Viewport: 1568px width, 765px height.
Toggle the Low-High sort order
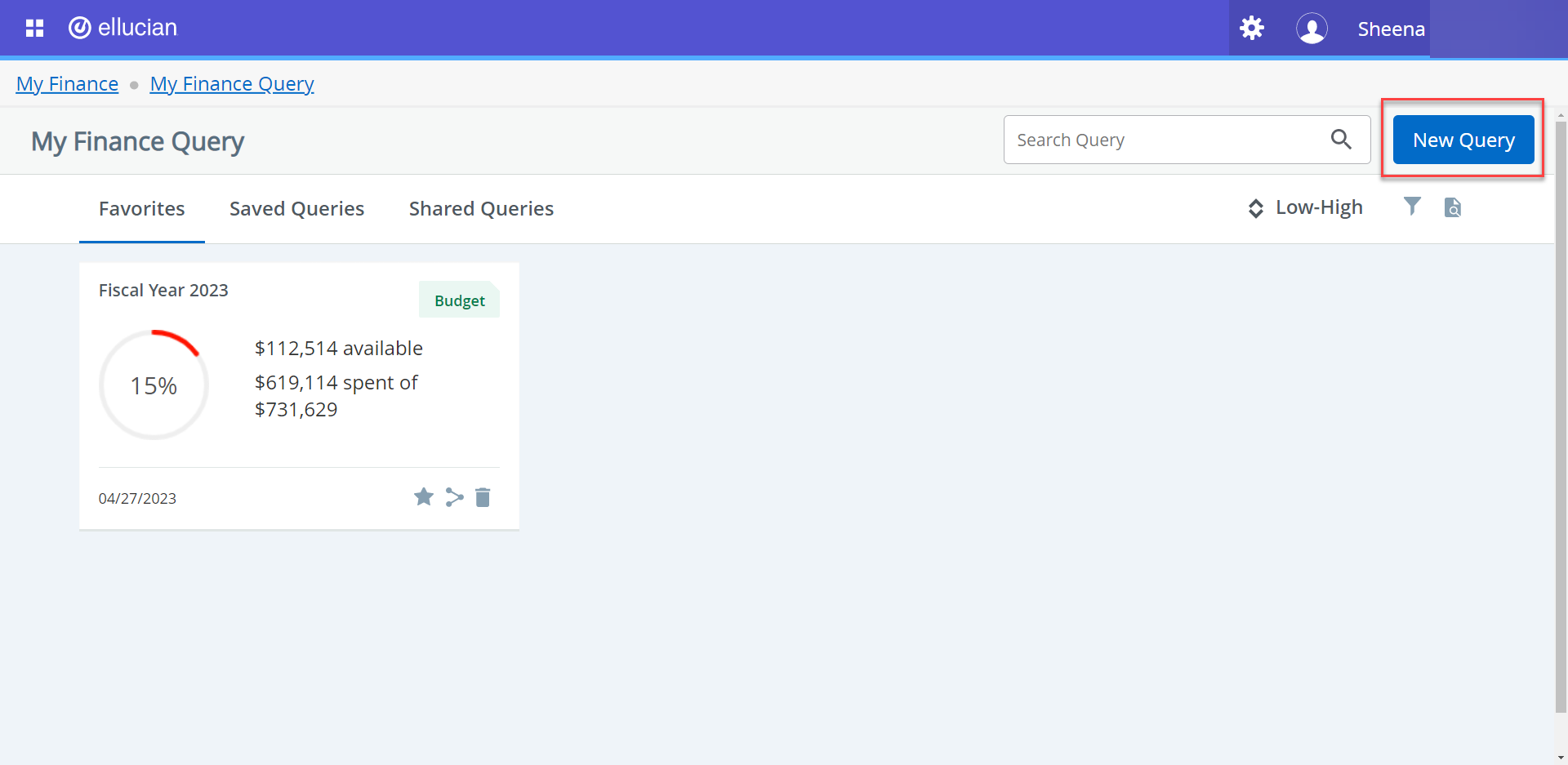pyautogui.click(x=1319, y=207)
